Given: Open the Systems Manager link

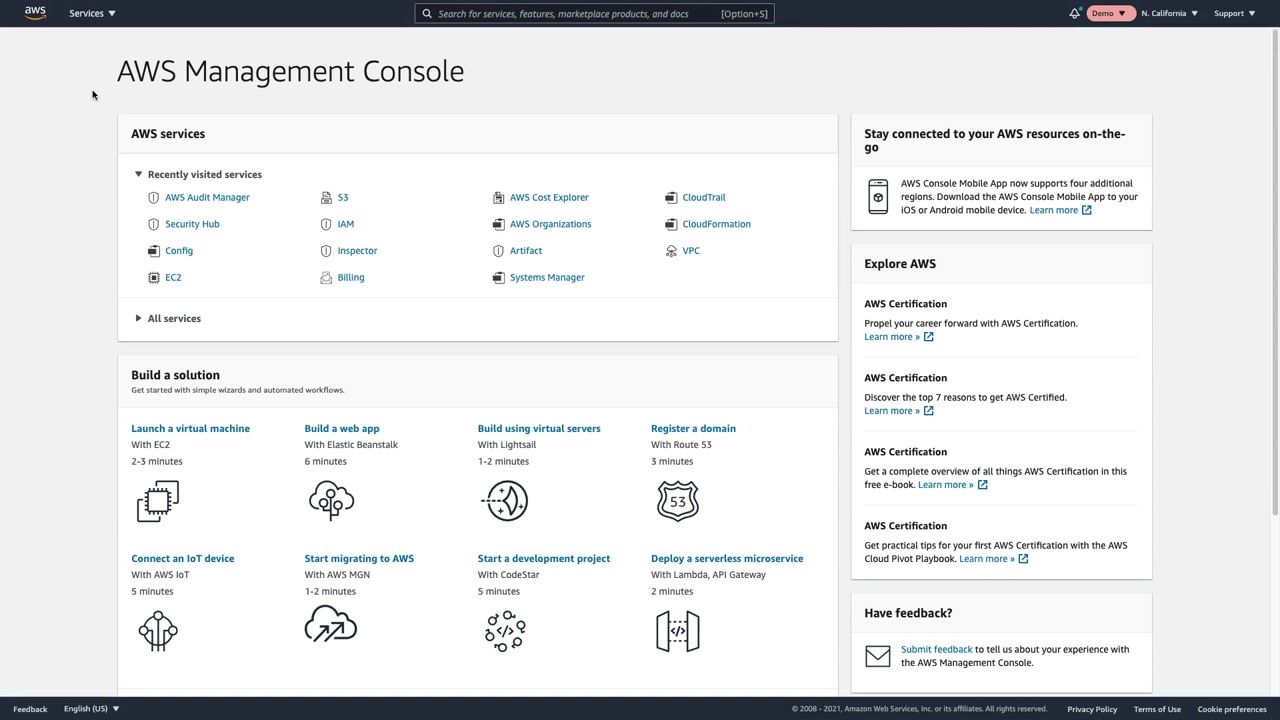Looking at the screenshot, I should click(547, 278).
